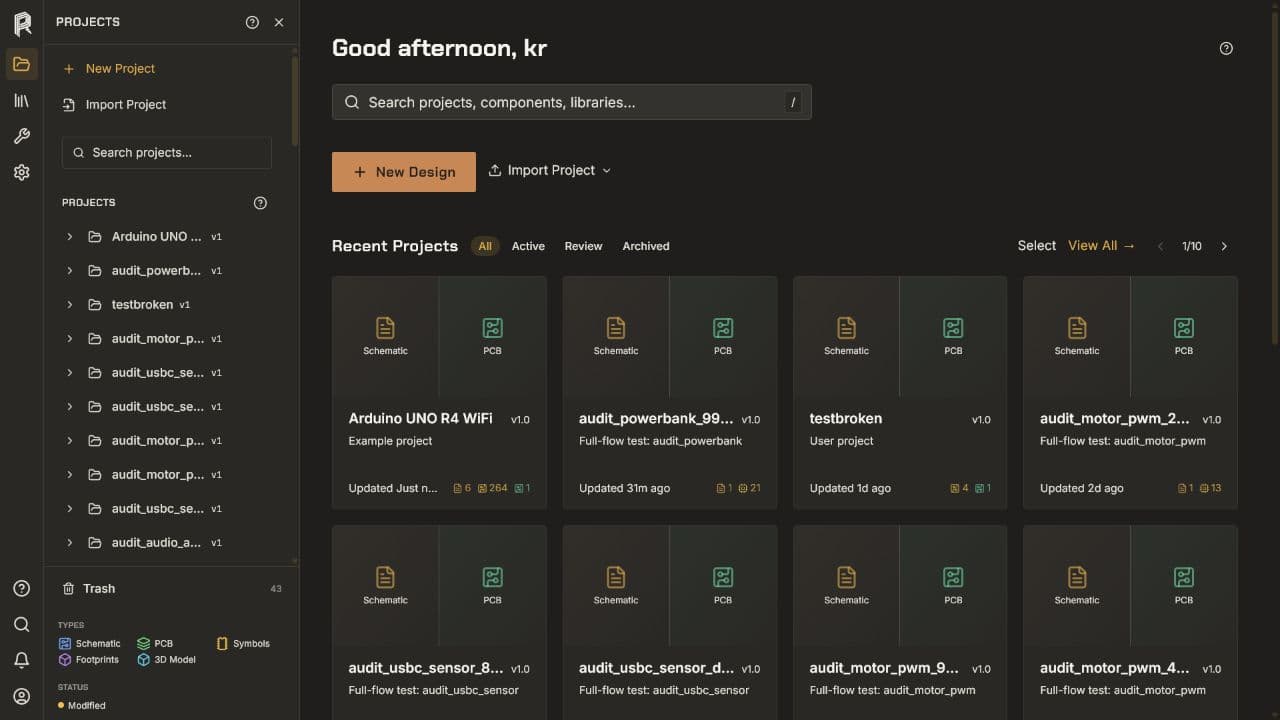Click the New Design button
This screenshot has height=720, width=1280.
pos(404,172)
